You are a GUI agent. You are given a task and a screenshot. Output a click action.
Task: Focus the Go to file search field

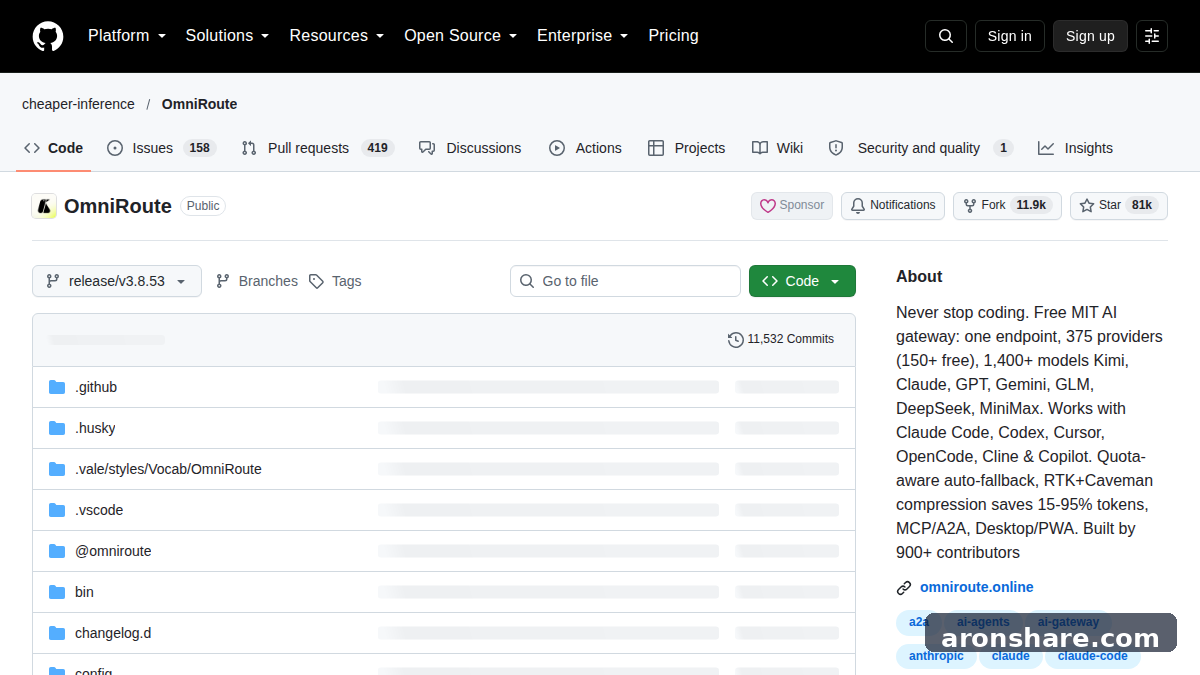click(625, 281)
